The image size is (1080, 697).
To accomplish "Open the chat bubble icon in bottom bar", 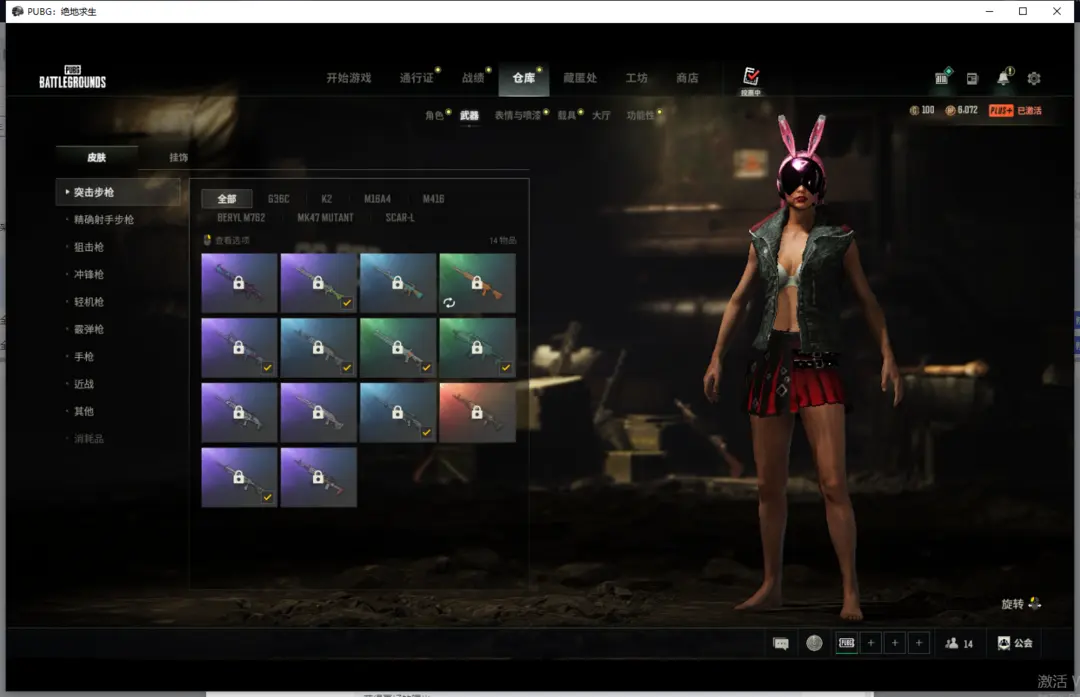I will [x=780, y=643].
